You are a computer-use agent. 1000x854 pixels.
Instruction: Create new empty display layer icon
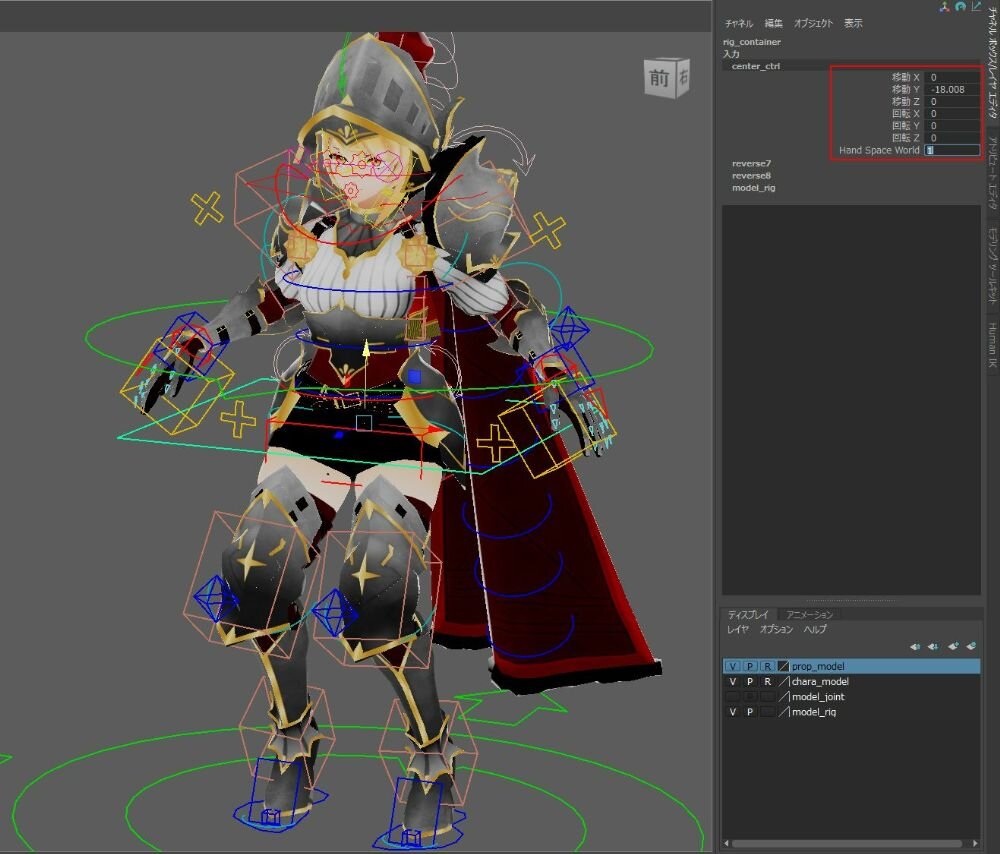click(953, 646)
